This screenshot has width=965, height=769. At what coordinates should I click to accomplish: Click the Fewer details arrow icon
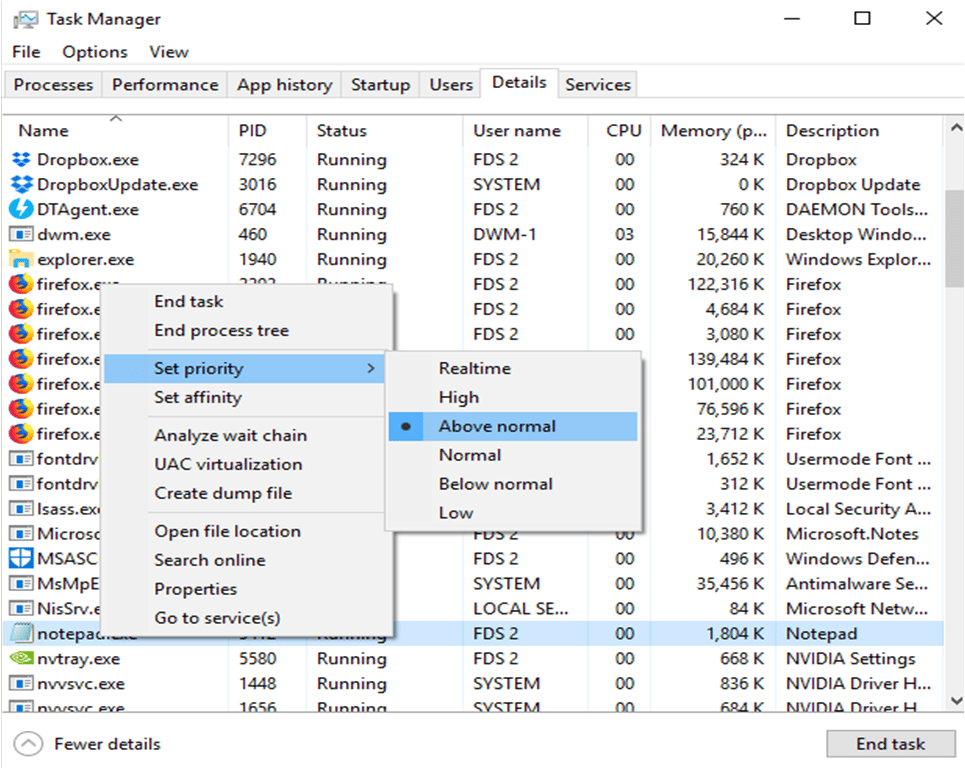(28, 744)
